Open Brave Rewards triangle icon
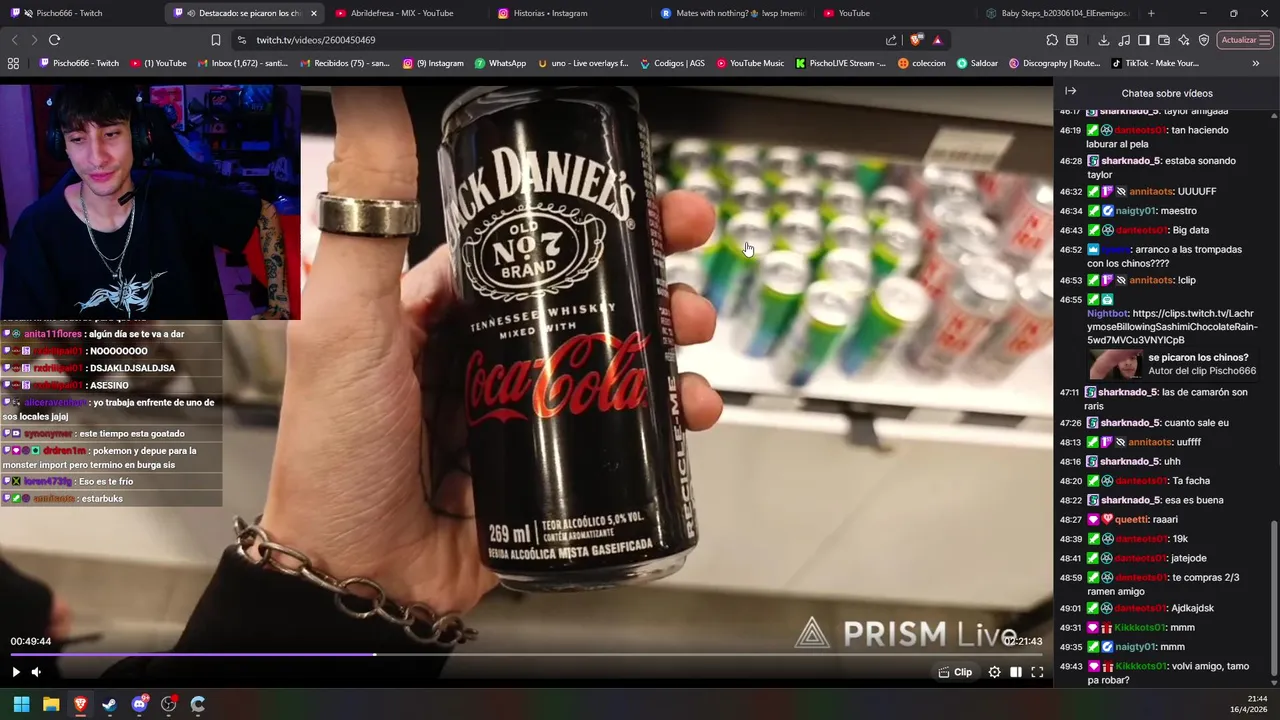 [937, 40]
